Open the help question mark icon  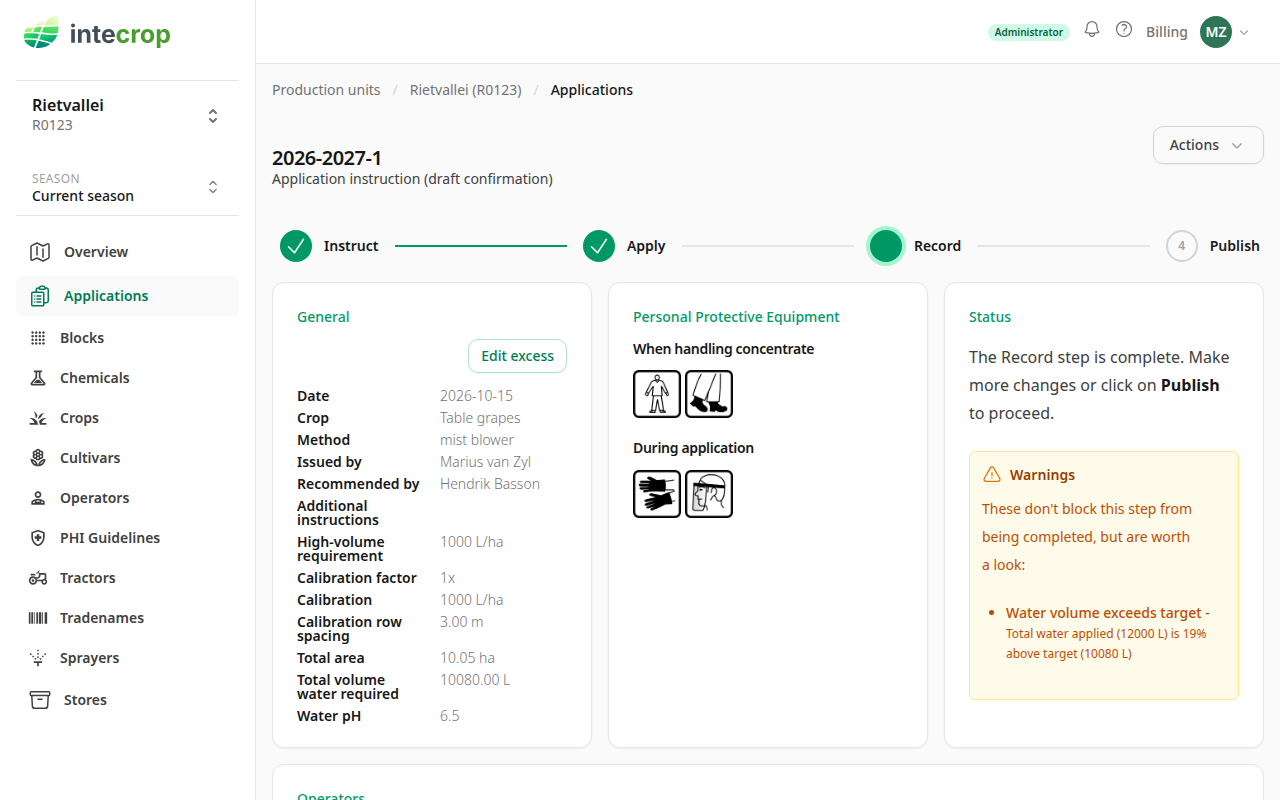(1124, 30)
